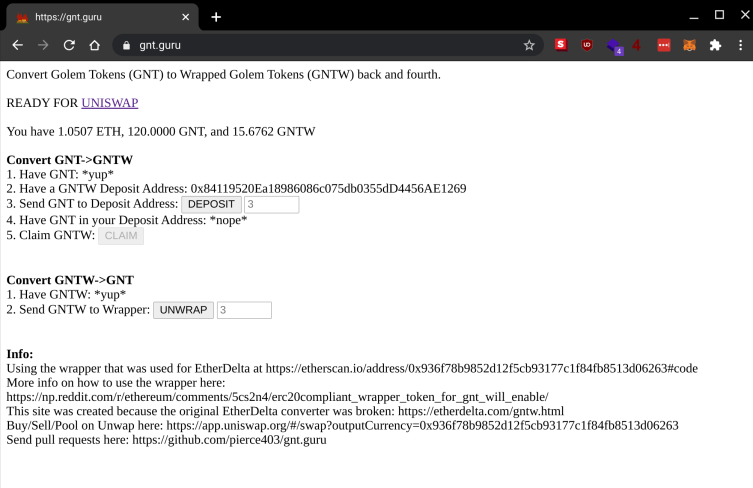
Task: Click the balance line showing 1.0507 ETH
Action: point(161,131)
